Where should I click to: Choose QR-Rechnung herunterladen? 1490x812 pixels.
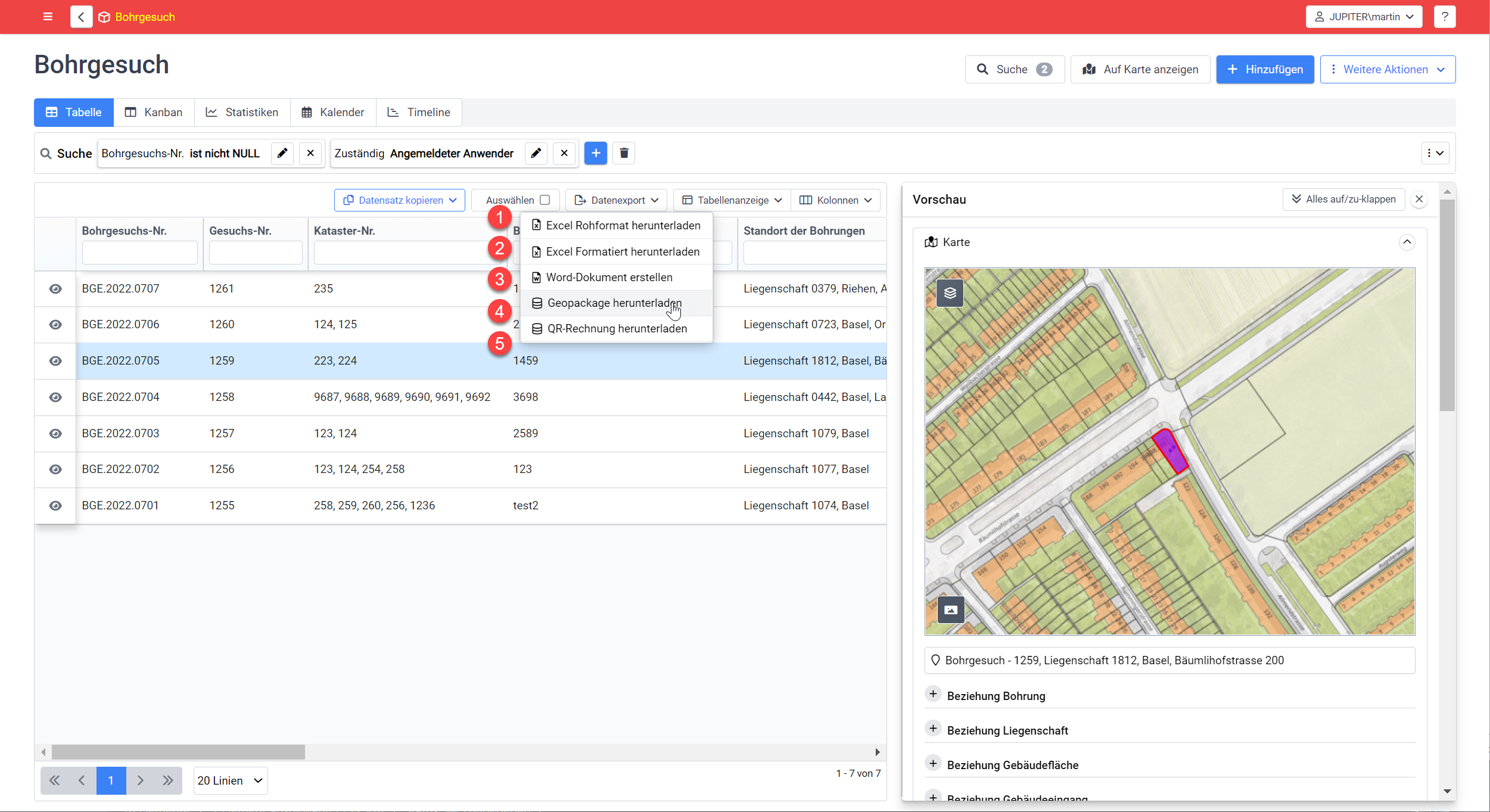coord(616,329)
